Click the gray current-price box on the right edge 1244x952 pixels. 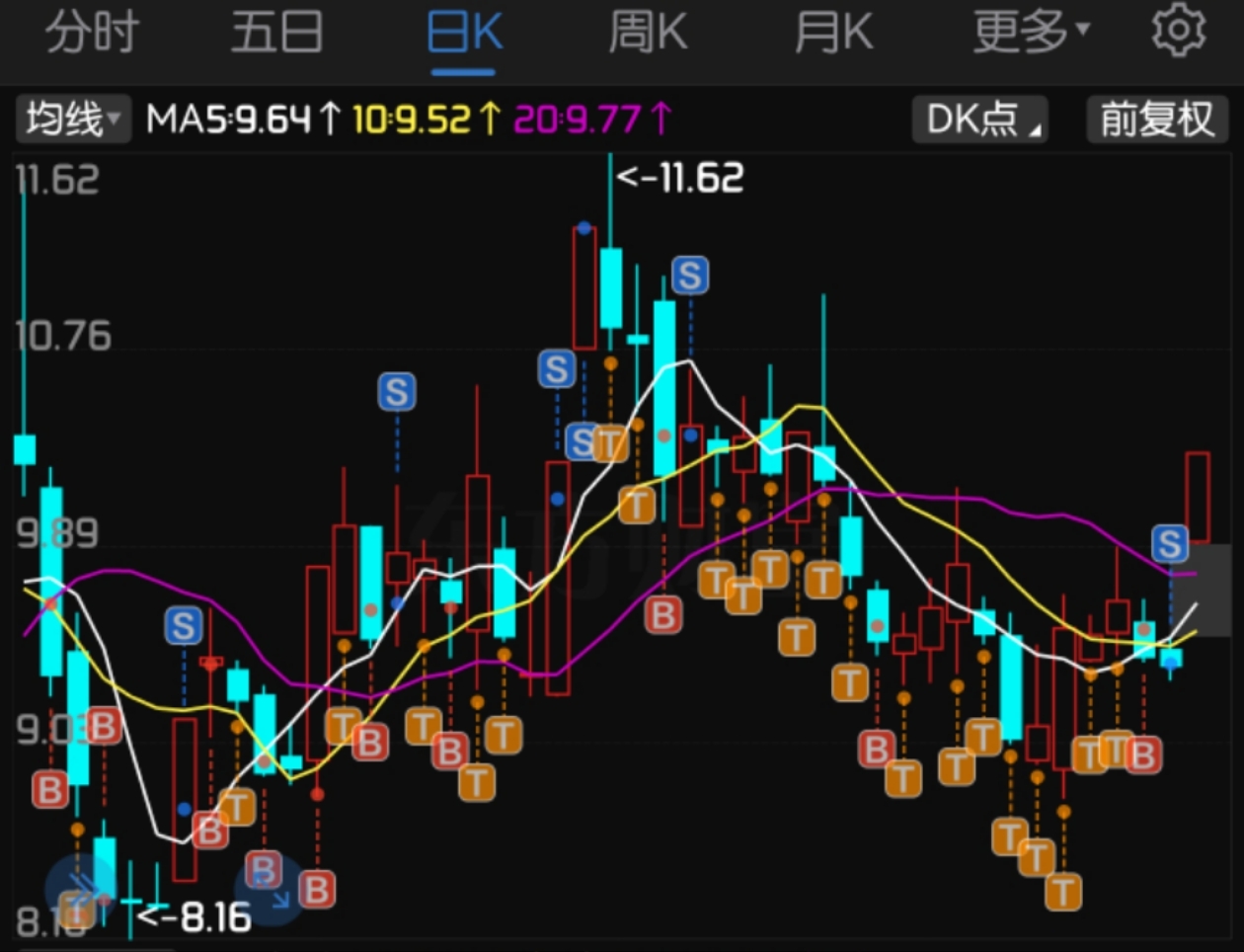pos(1201,590)
